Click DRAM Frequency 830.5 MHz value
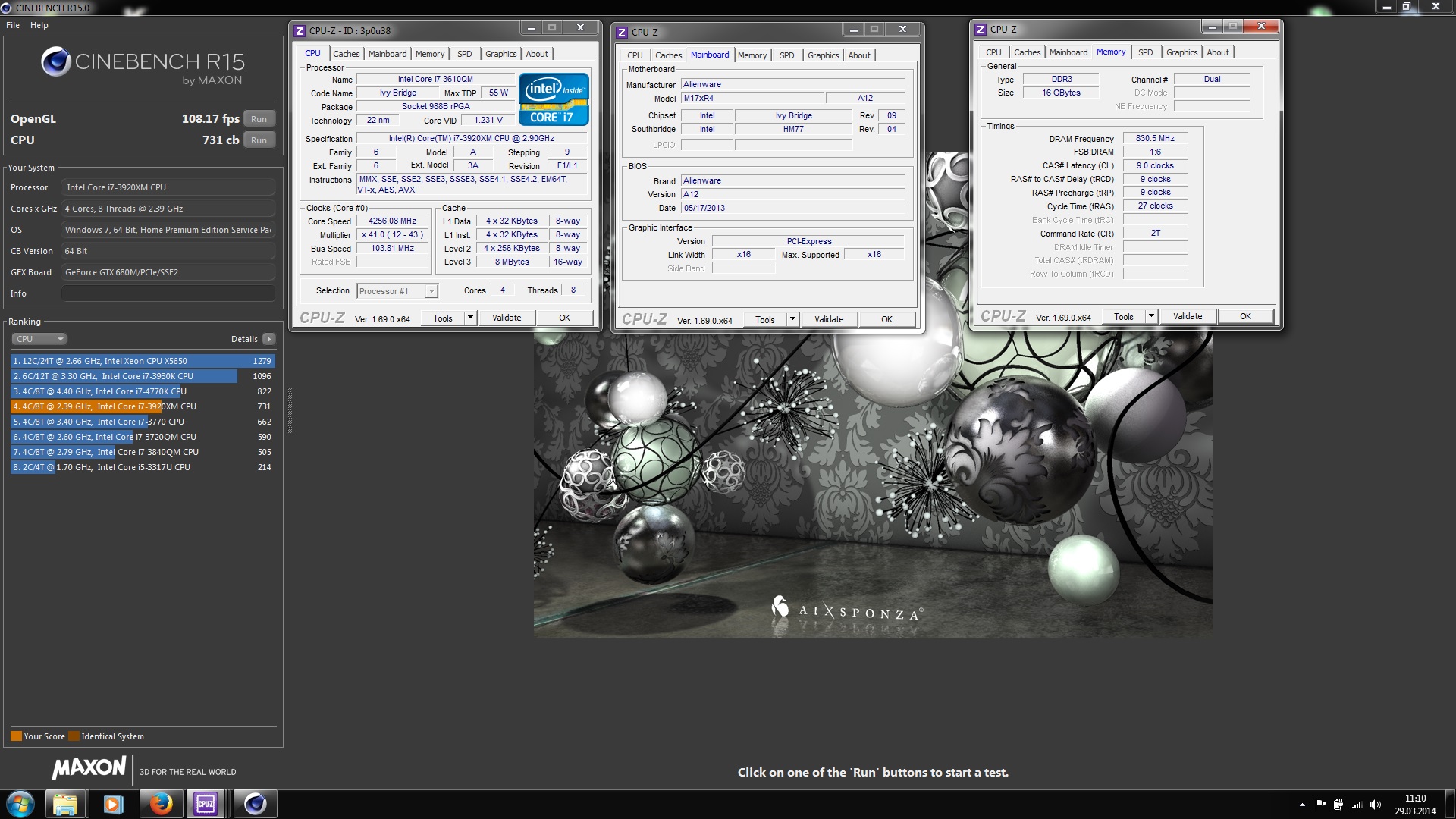The width and height of the screenshot is (1456, 819). [x=1155, y=139]
